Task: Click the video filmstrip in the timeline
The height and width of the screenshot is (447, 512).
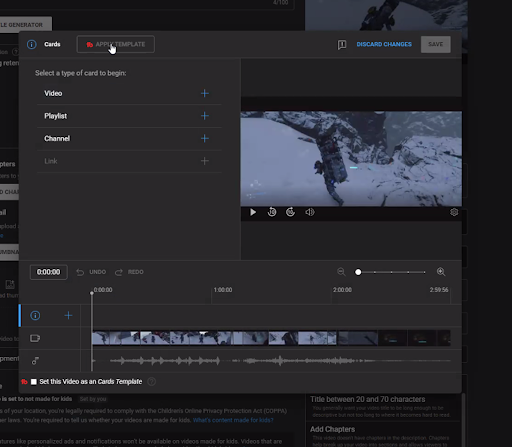Action: pyautogui.click(x=271, y=338)
